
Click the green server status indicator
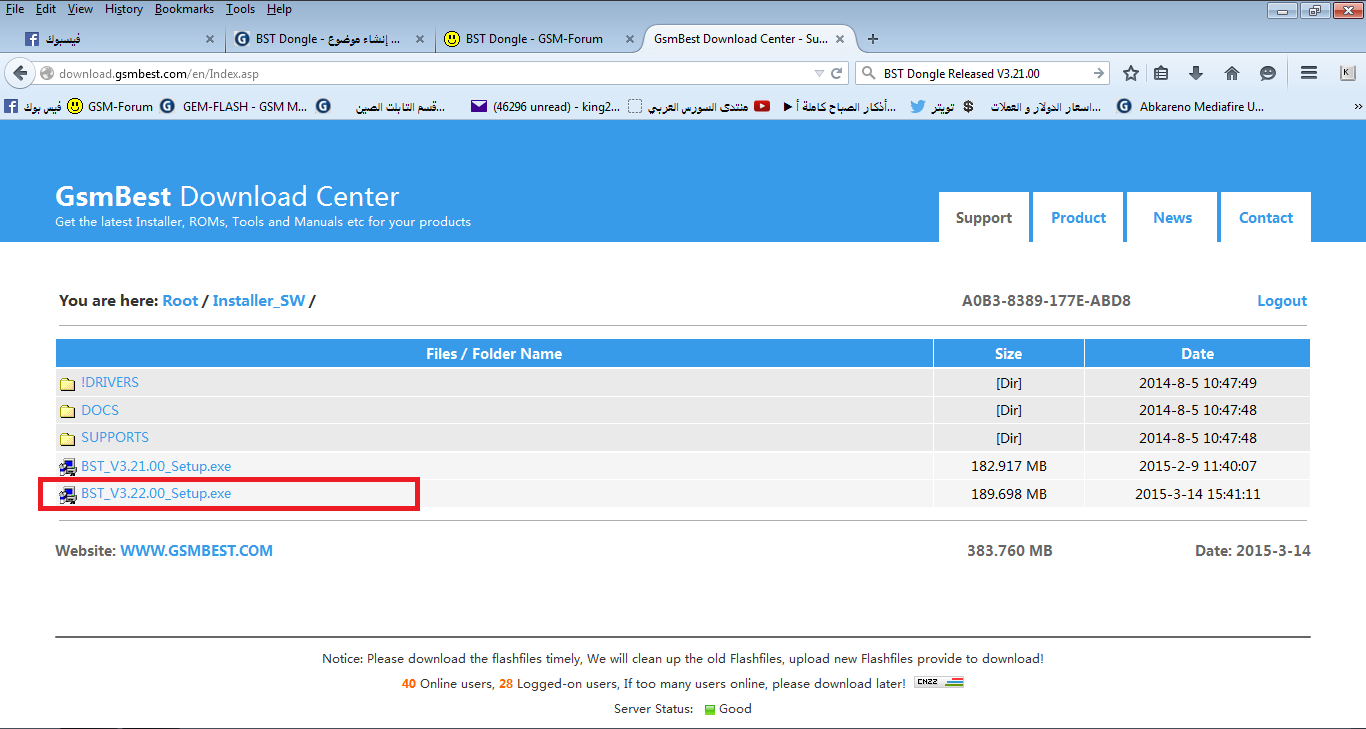(710, 710)
